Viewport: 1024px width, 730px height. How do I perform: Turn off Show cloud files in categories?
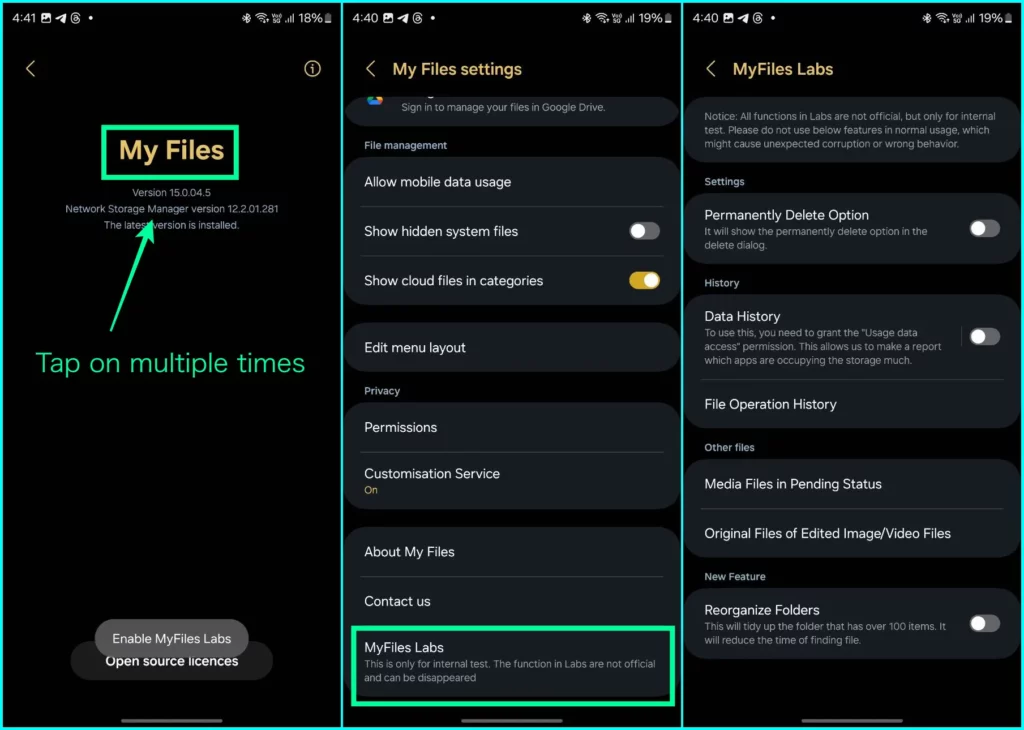pos(644,281)
